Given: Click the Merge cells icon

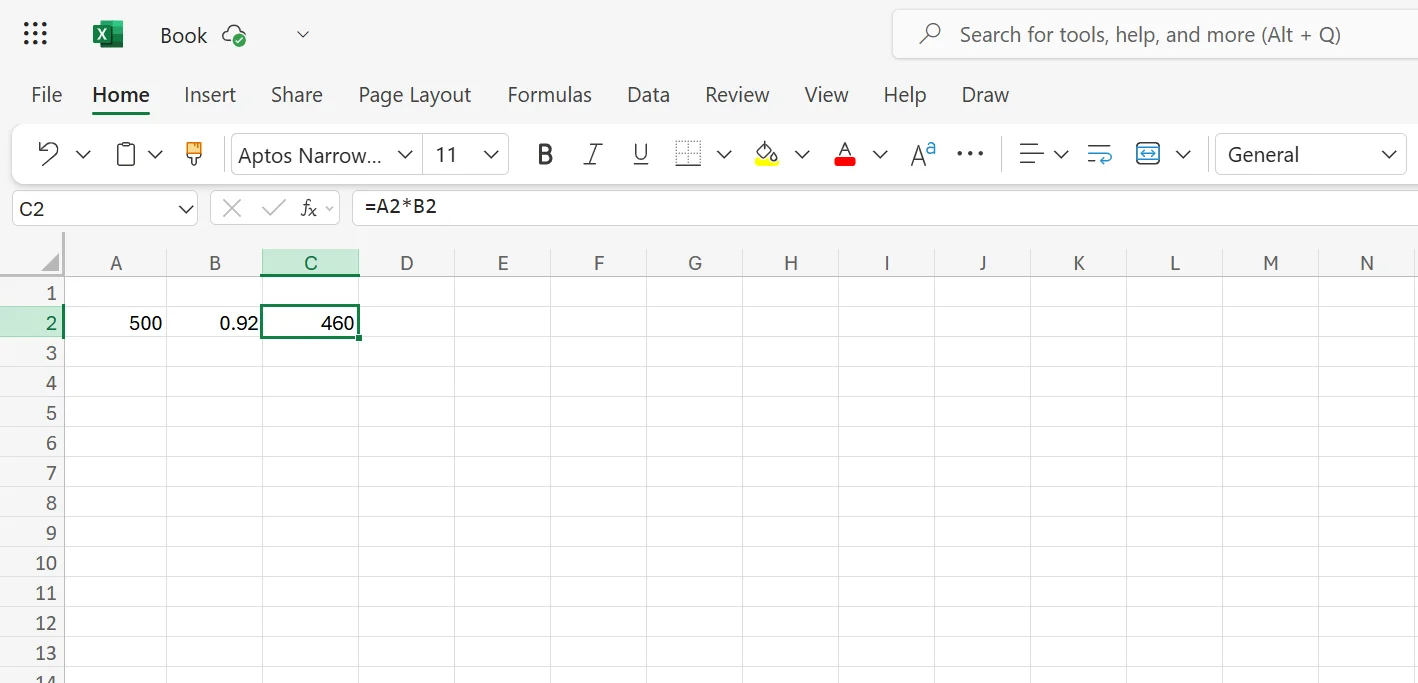Looking at the screenshot, I should (x=1148, y=154).
